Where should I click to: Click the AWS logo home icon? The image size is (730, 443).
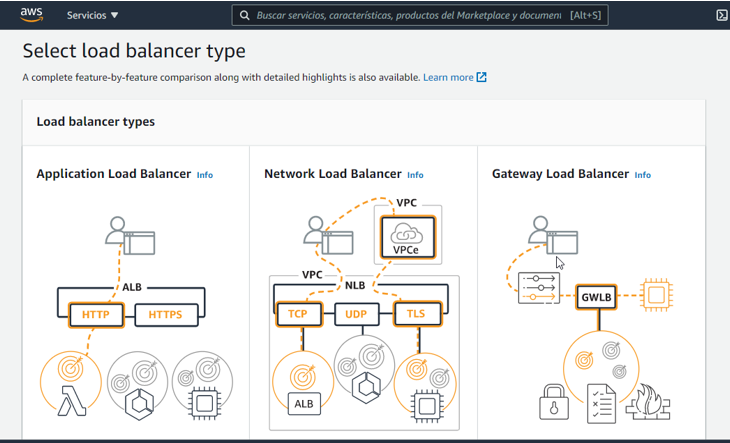click(32, 15)
